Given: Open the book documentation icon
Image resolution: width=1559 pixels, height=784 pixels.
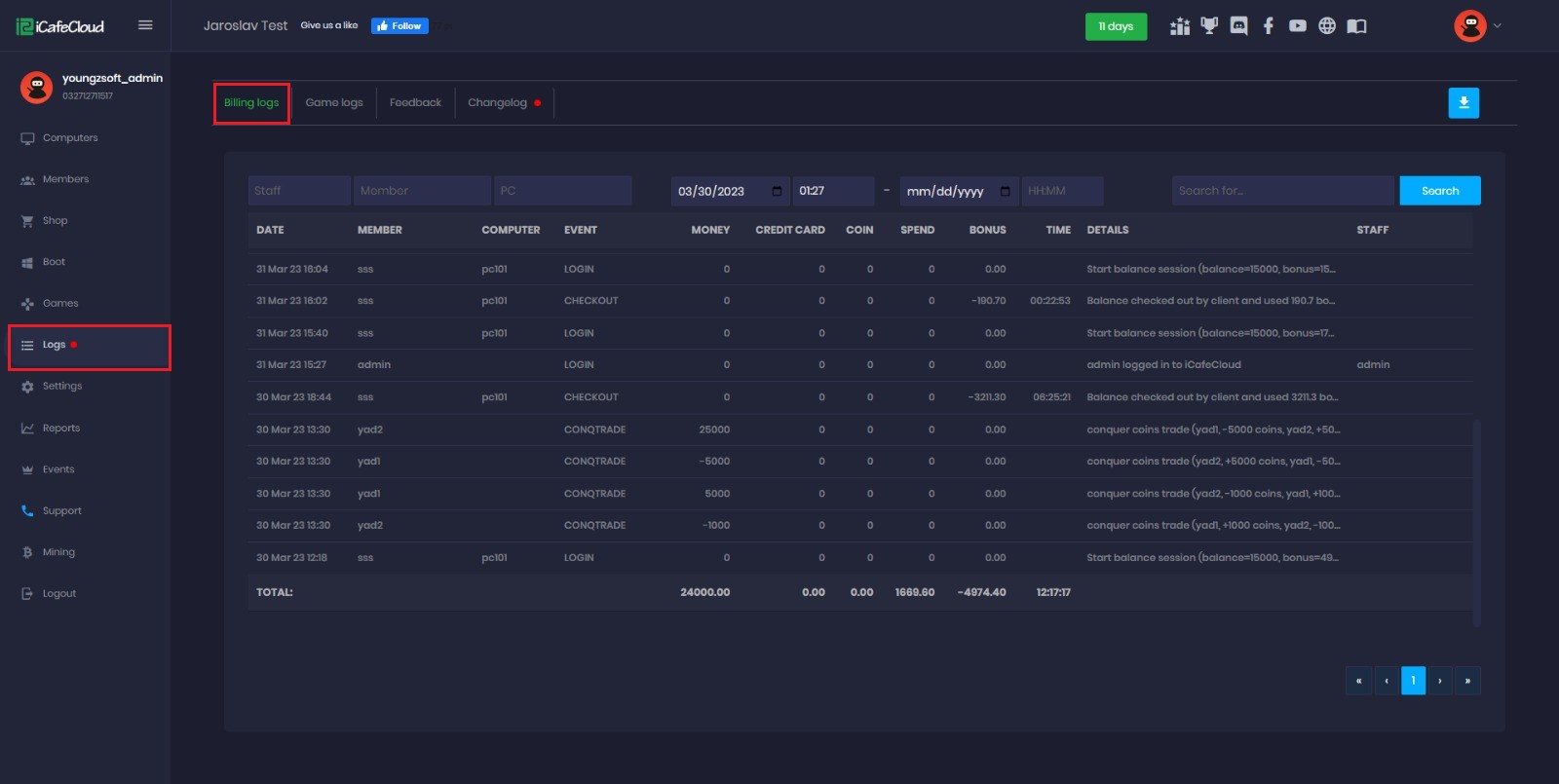Looking at the screenshot, I should click(1356, 26).
